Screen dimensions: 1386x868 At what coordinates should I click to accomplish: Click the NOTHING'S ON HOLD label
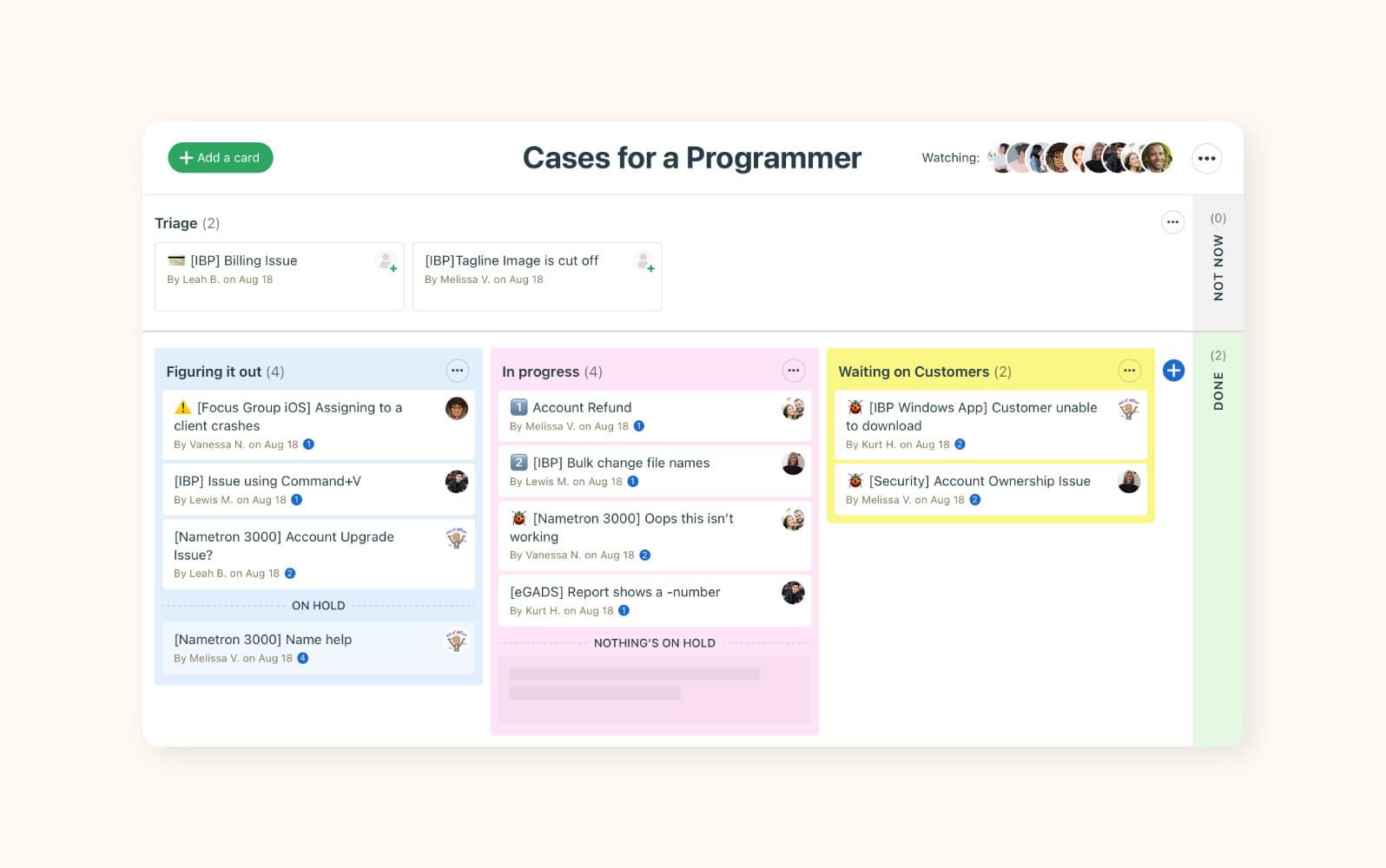(655, 642)
